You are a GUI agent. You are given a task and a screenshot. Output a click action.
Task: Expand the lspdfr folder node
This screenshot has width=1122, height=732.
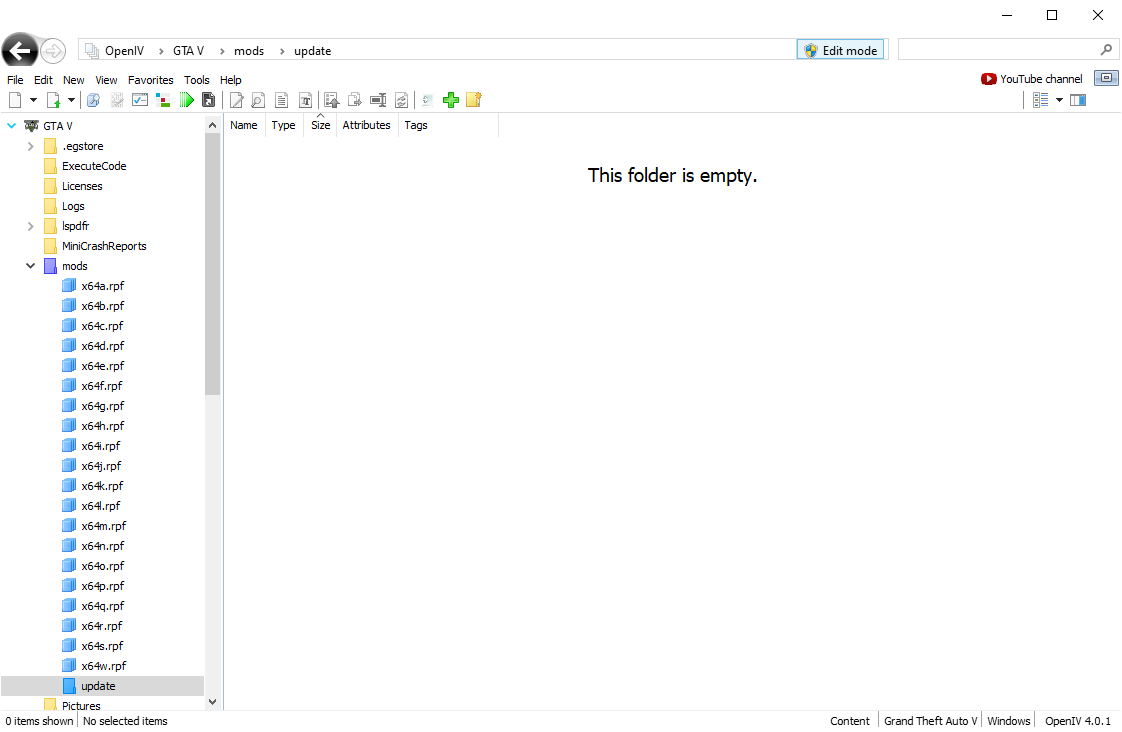click(x=30, y=226)
